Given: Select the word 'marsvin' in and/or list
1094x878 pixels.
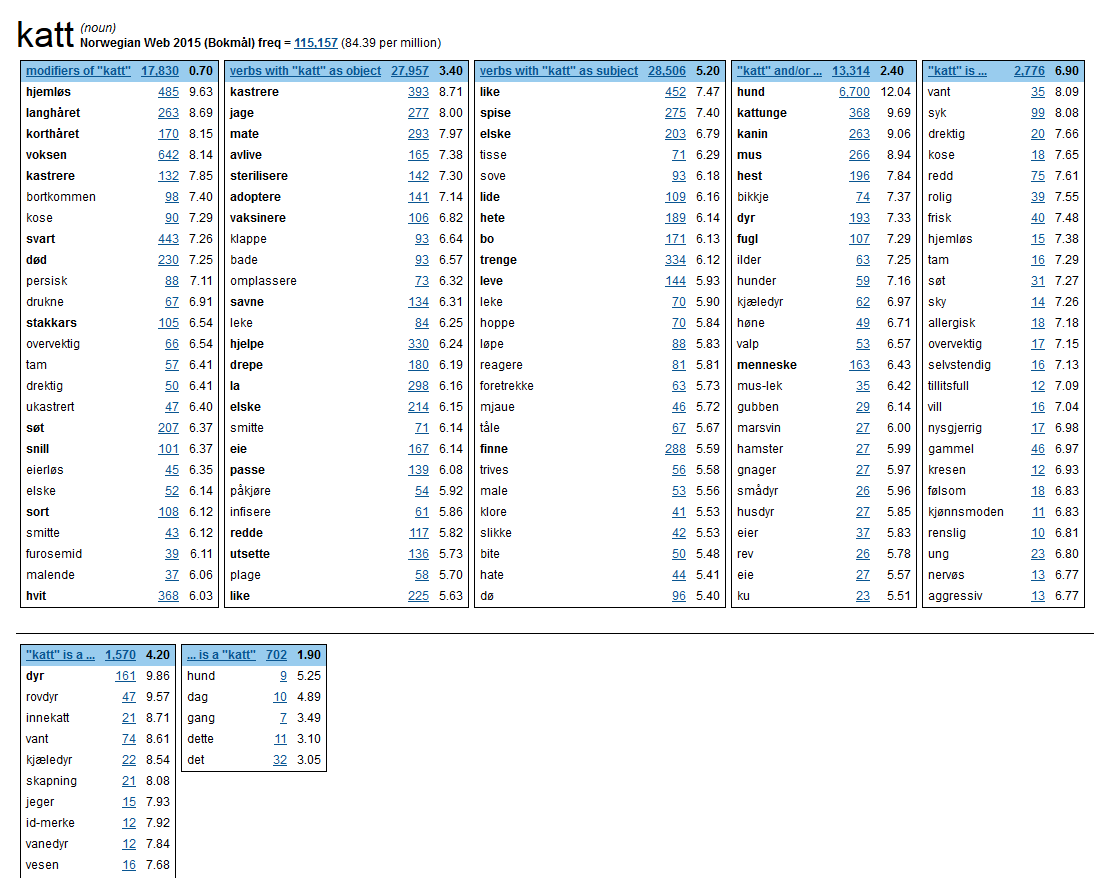Looking at the screenshot, I should [758, 427].
